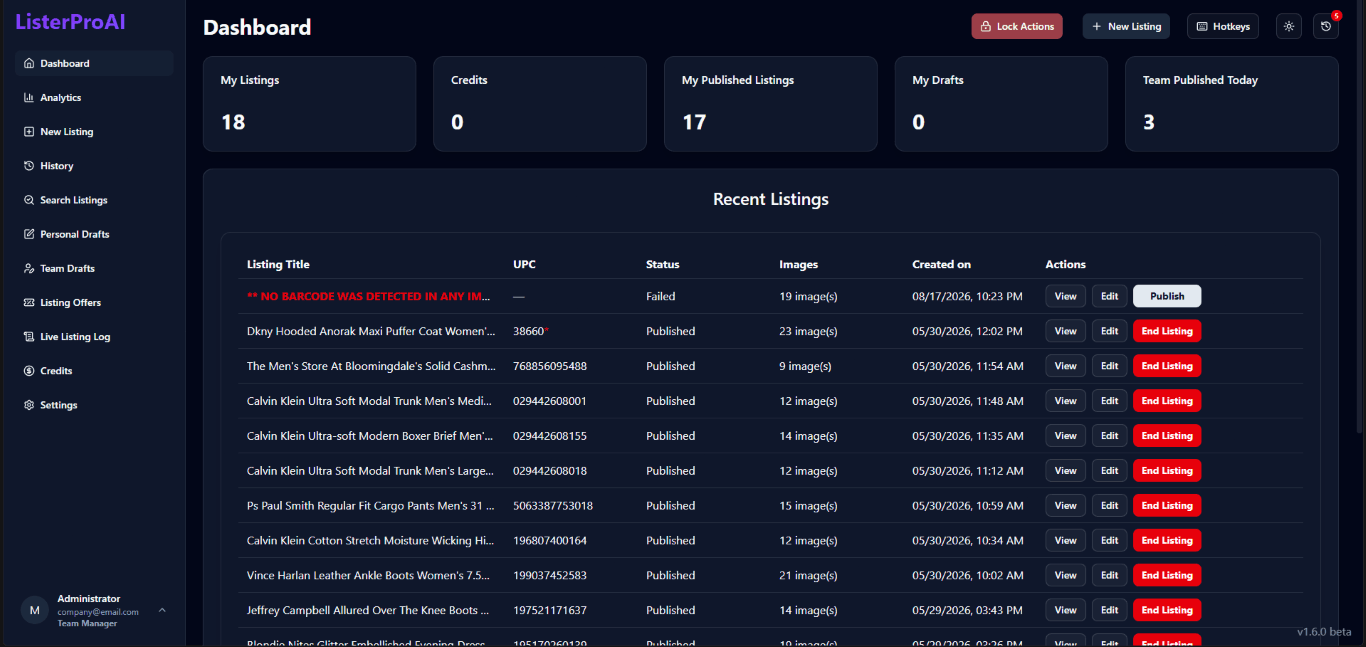Open Listing Offers page
Viewport: 1366px width, 647px height.
pyautogui.click(x=94, y=303)
